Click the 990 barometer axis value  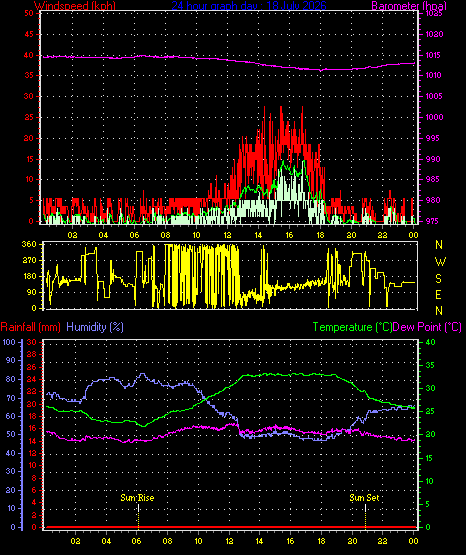[x=432, y=159]
